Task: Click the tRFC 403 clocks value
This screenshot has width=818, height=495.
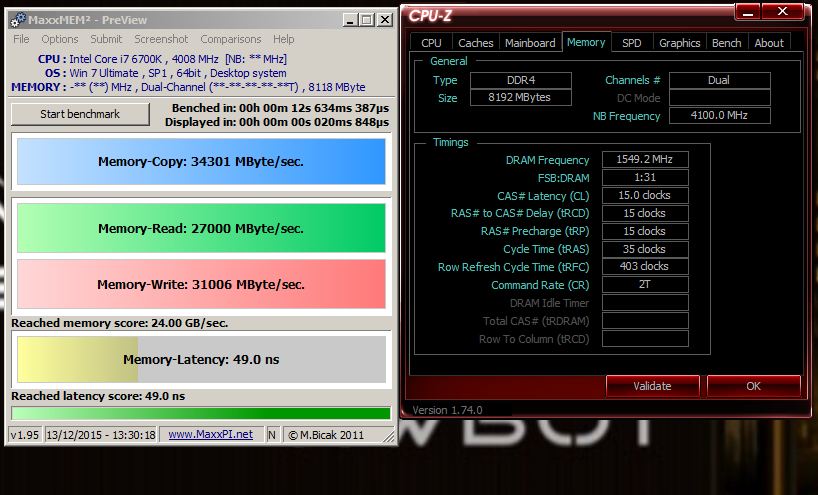Action: [x=645, y=266]
